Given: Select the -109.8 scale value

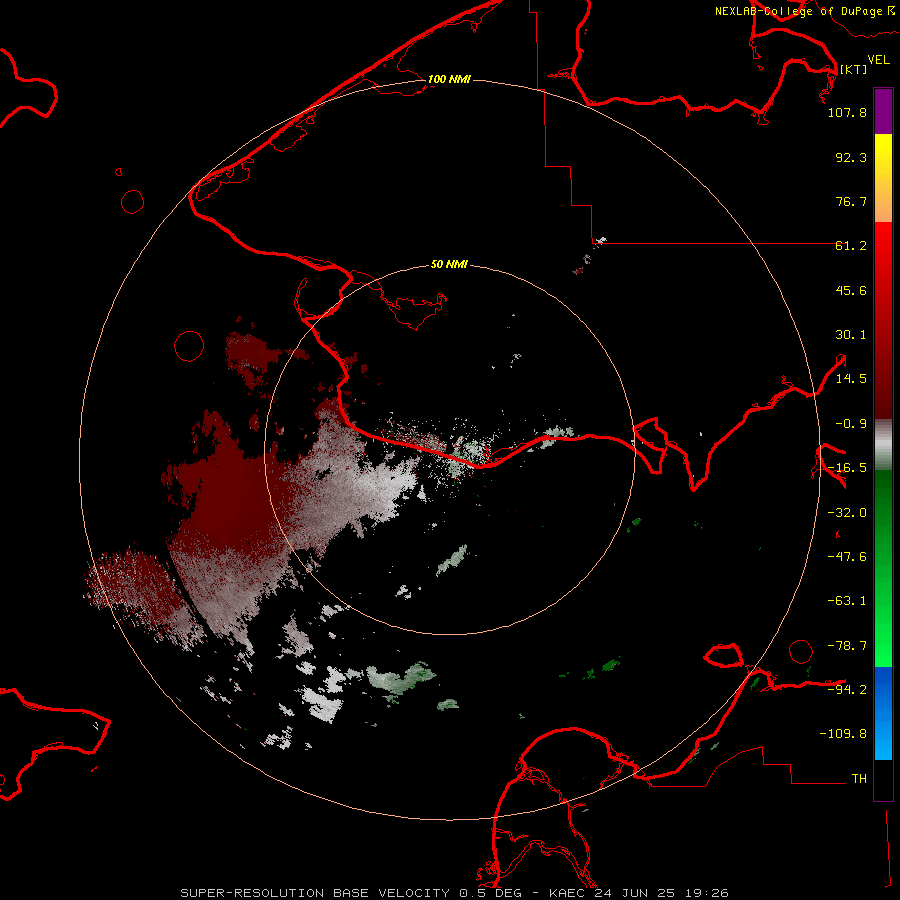Looking at the screenshot, I should [843, 734].
